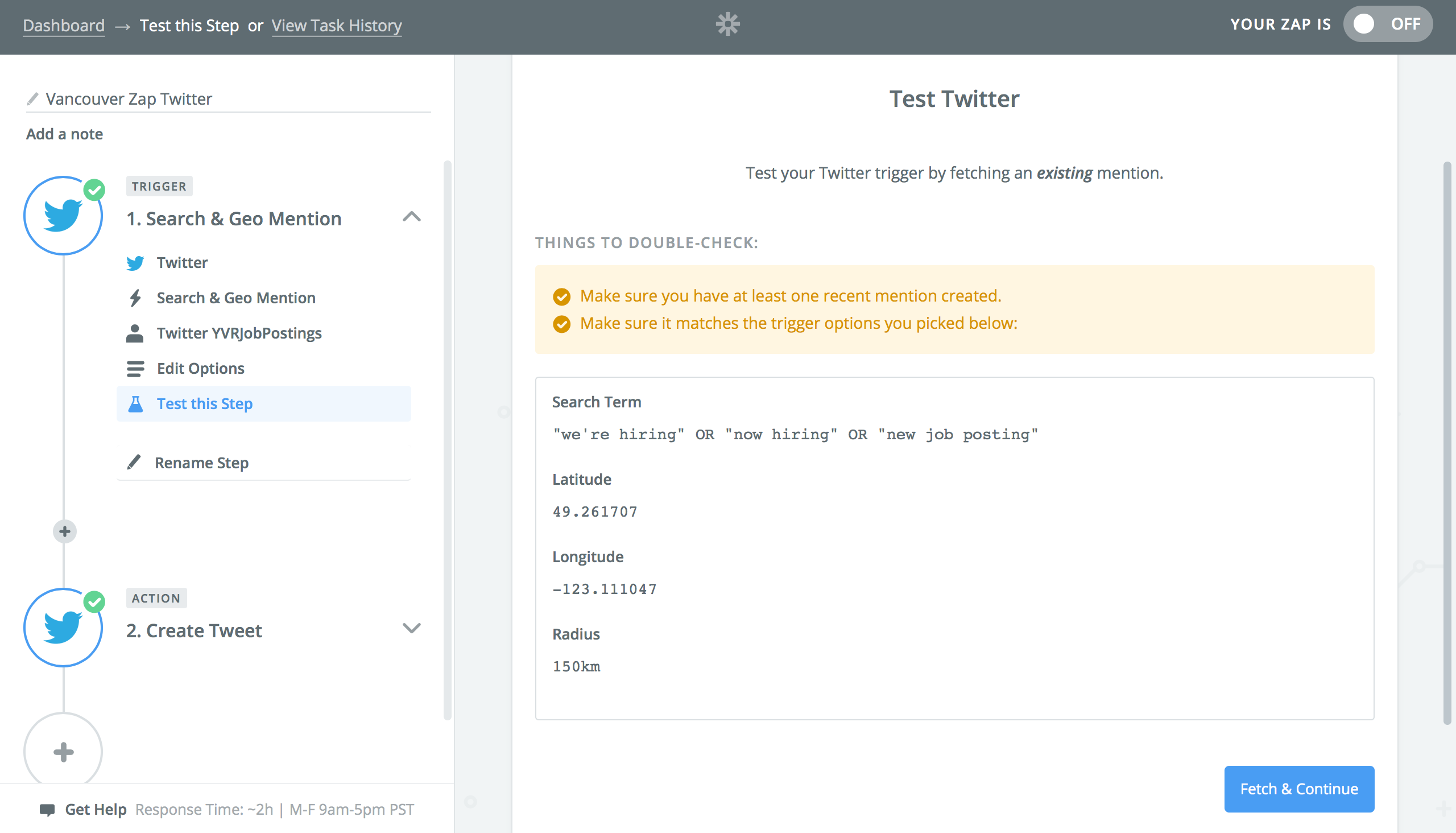Click the Fetch & Continue button
Screen dimensions: 1456x833
(1298, 789)
